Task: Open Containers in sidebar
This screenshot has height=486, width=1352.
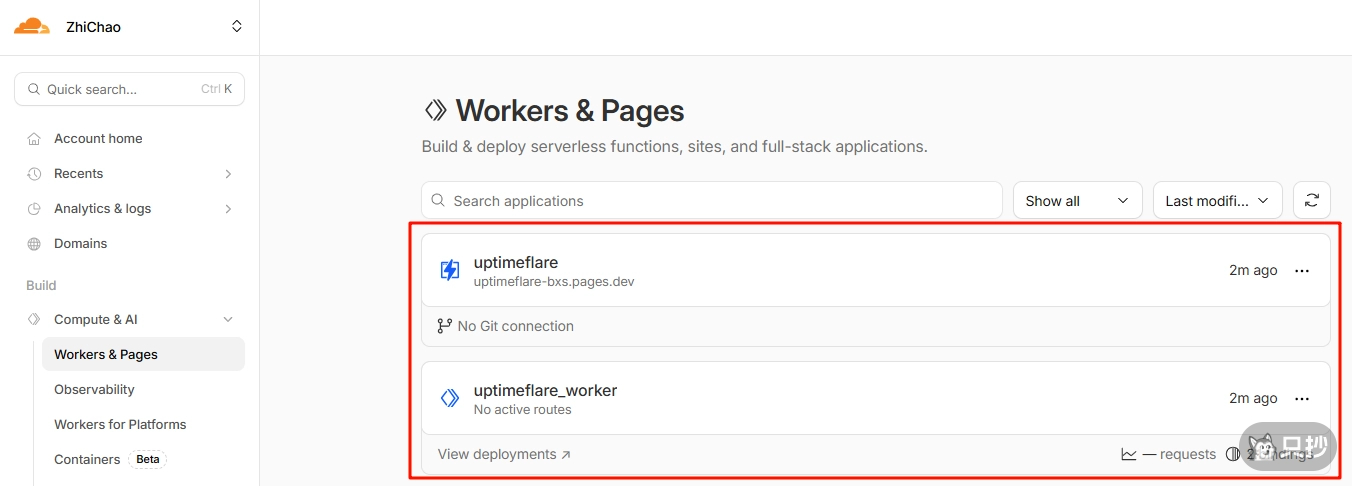Action: click(x=87, y=460)
